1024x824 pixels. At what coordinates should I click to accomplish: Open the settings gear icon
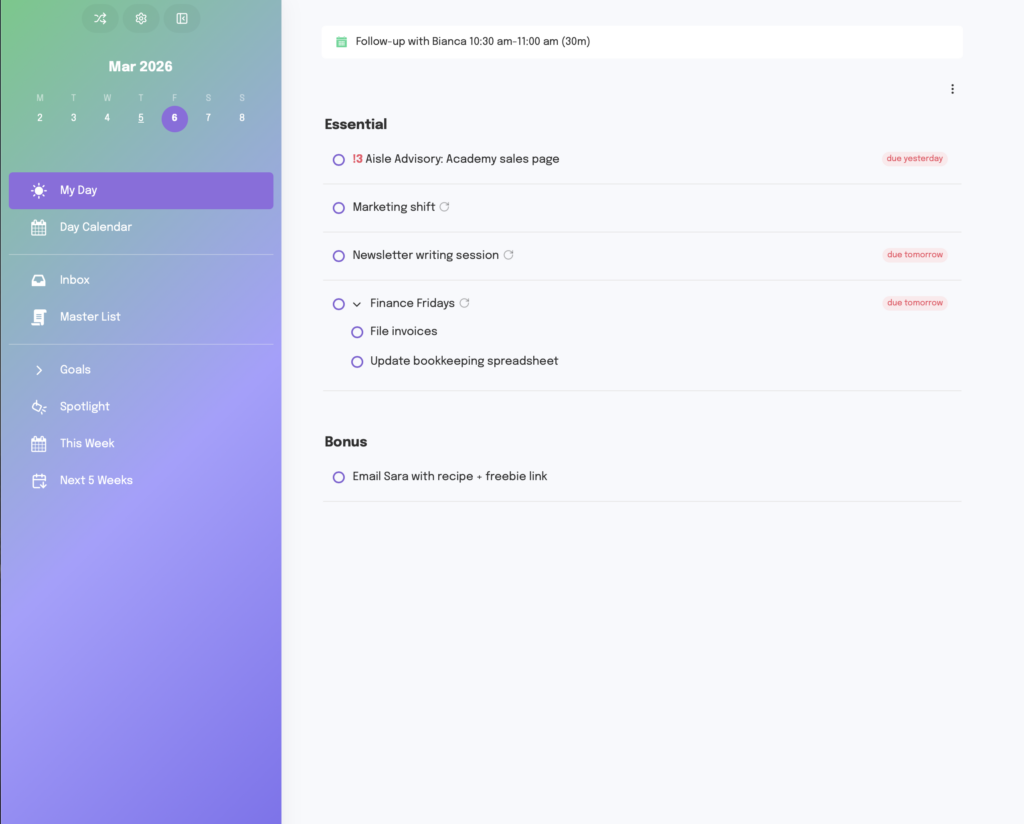pyautogui.click(x=140, y=18)
